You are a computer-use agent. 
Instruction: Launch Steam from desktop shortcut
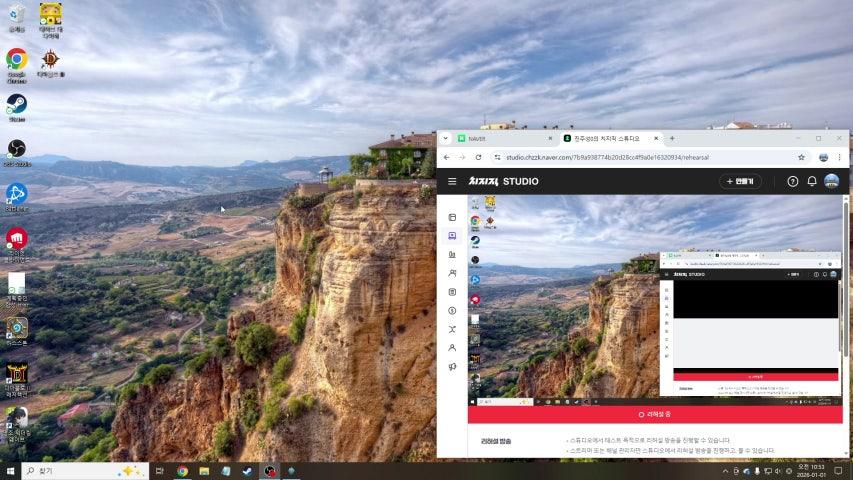coord(17,107)
